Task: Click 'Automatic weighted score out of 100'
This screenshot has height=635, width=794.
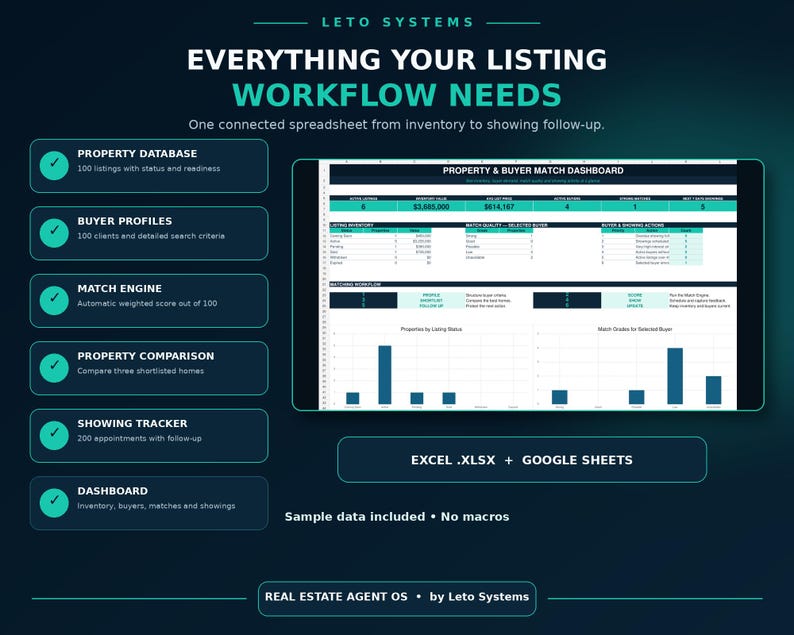Action: 147,303
